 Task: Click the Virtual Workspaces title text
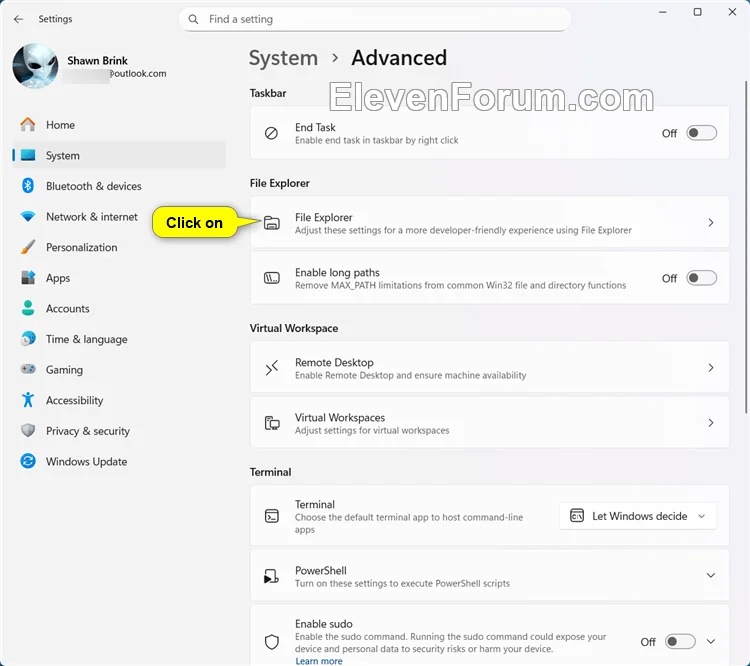[340, 417]
